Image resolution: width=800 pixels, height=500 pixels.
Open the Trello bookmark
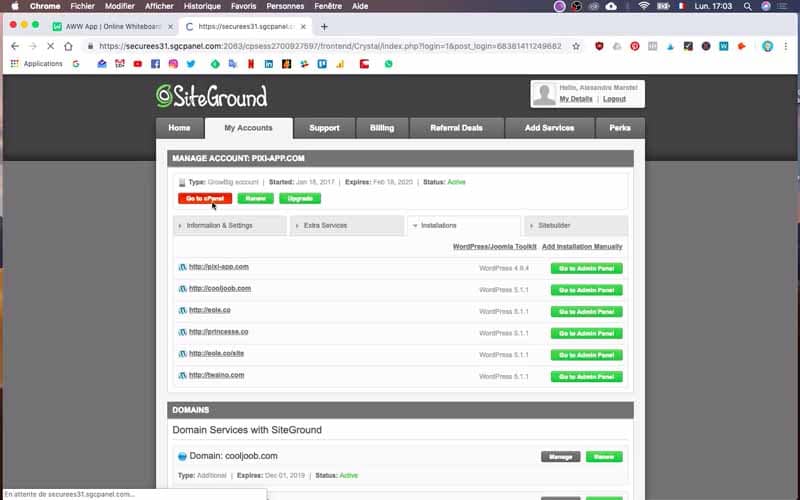pyautogui.click(x=322, y=64)
